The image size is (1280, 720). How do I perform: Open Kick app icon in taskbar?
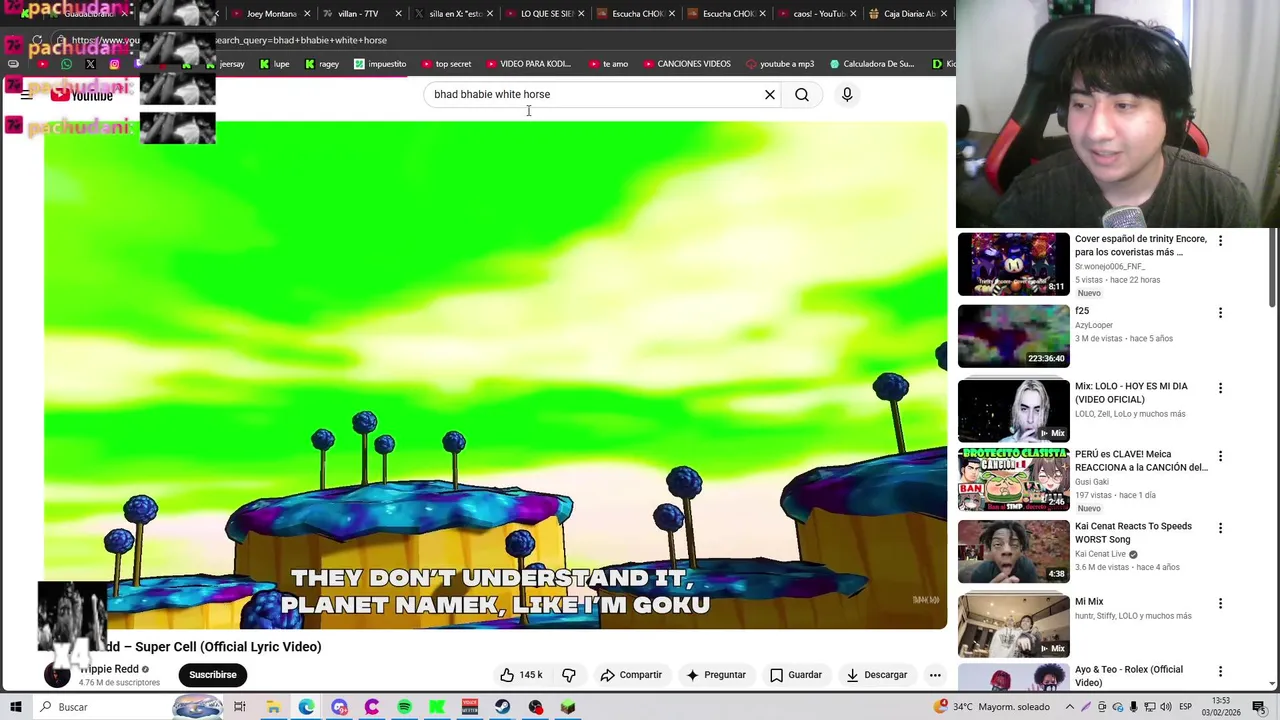pyautogui.click(x=437, y=707)
